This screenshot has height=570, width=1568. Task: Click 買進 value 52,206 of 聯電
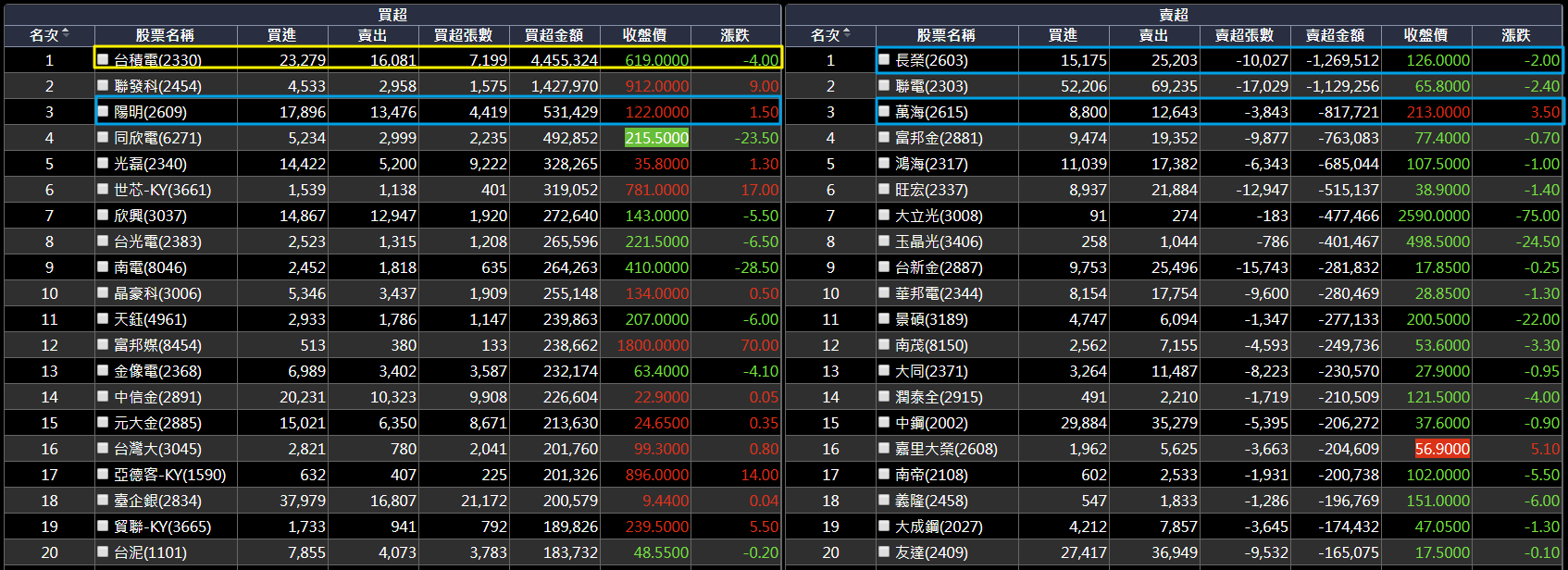1084,86
